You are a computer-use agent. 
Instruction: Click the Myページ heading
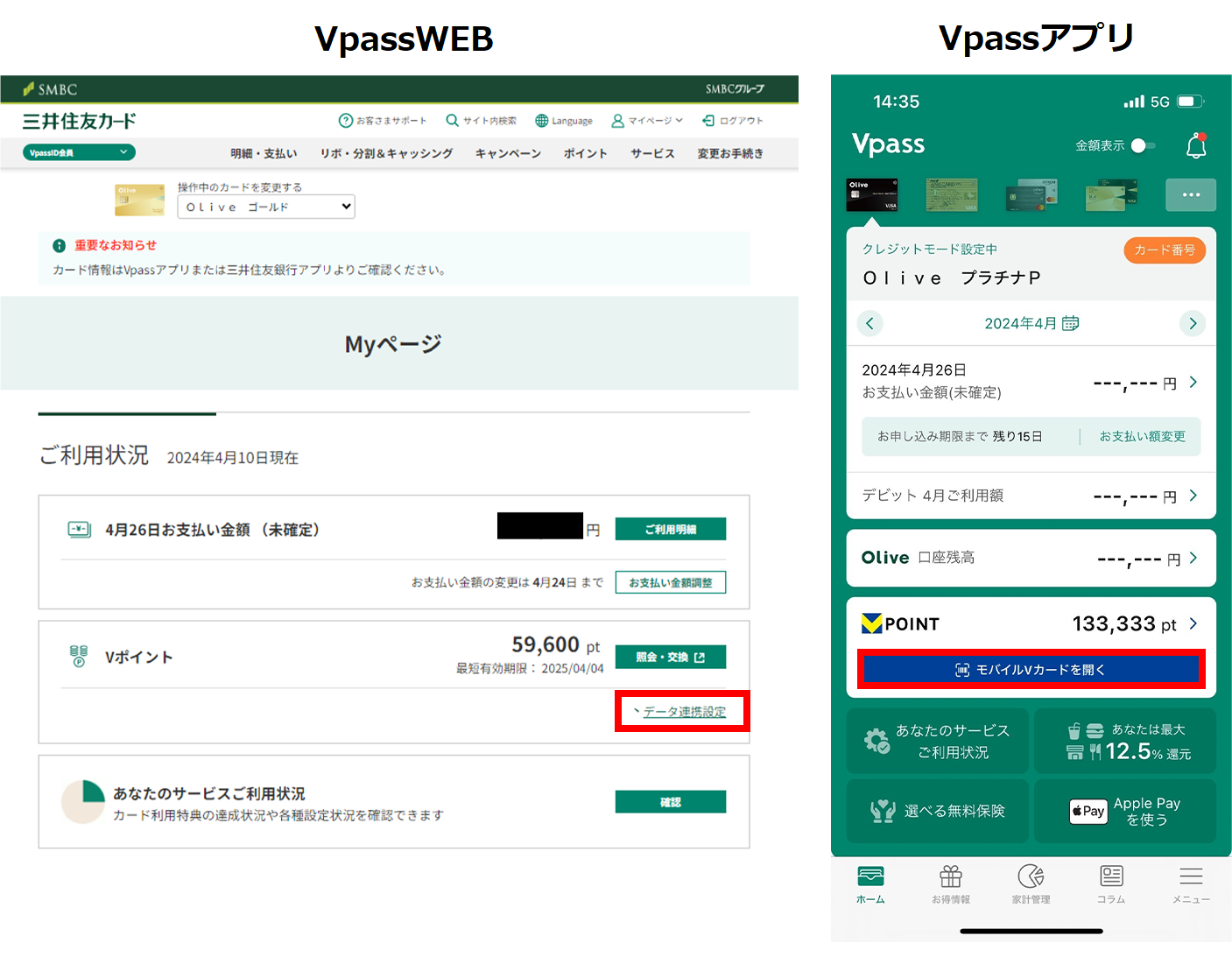393,344
